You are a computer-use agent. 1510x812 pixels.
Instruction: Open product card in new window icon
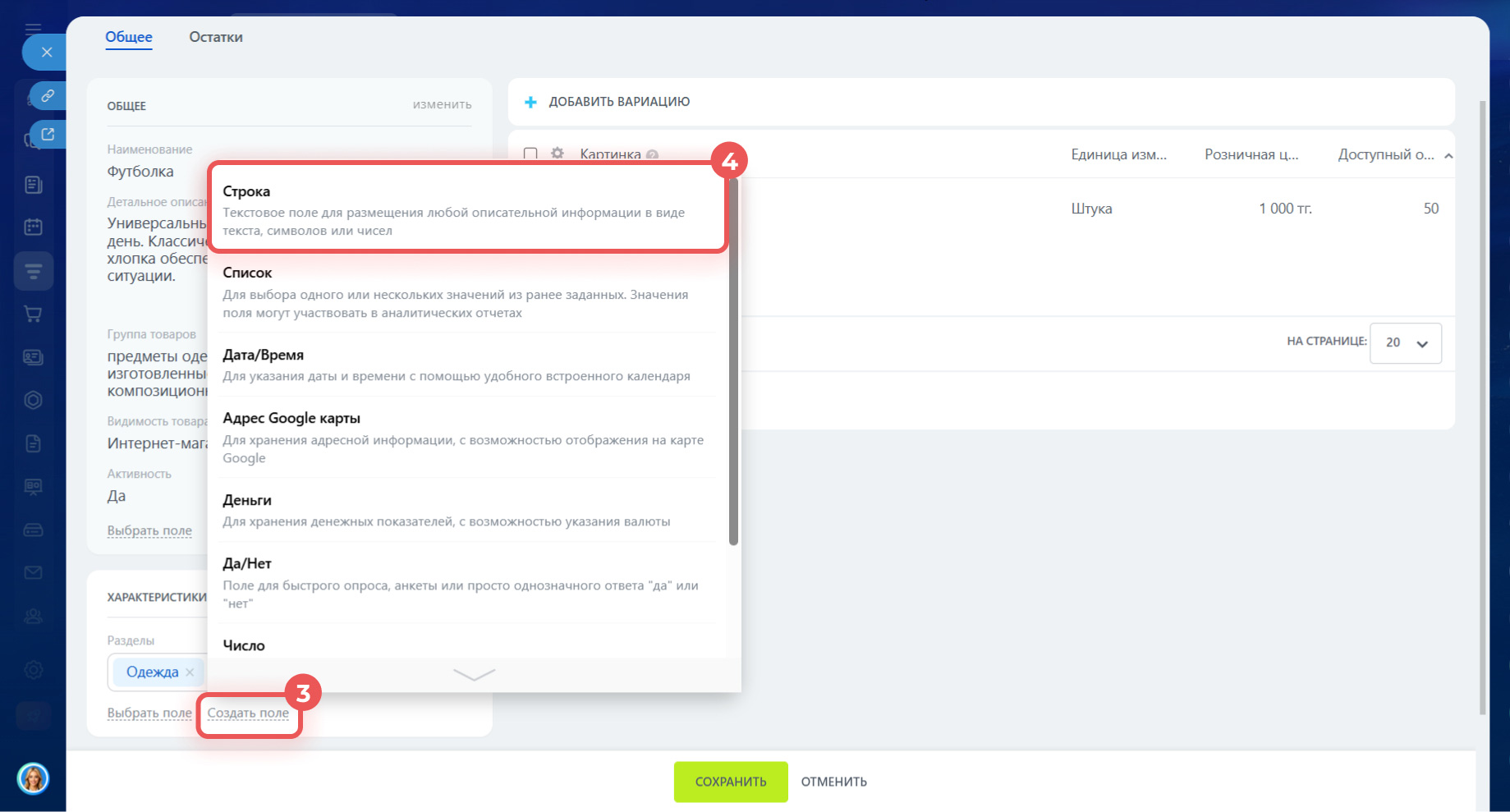click(x=48, y=135)
